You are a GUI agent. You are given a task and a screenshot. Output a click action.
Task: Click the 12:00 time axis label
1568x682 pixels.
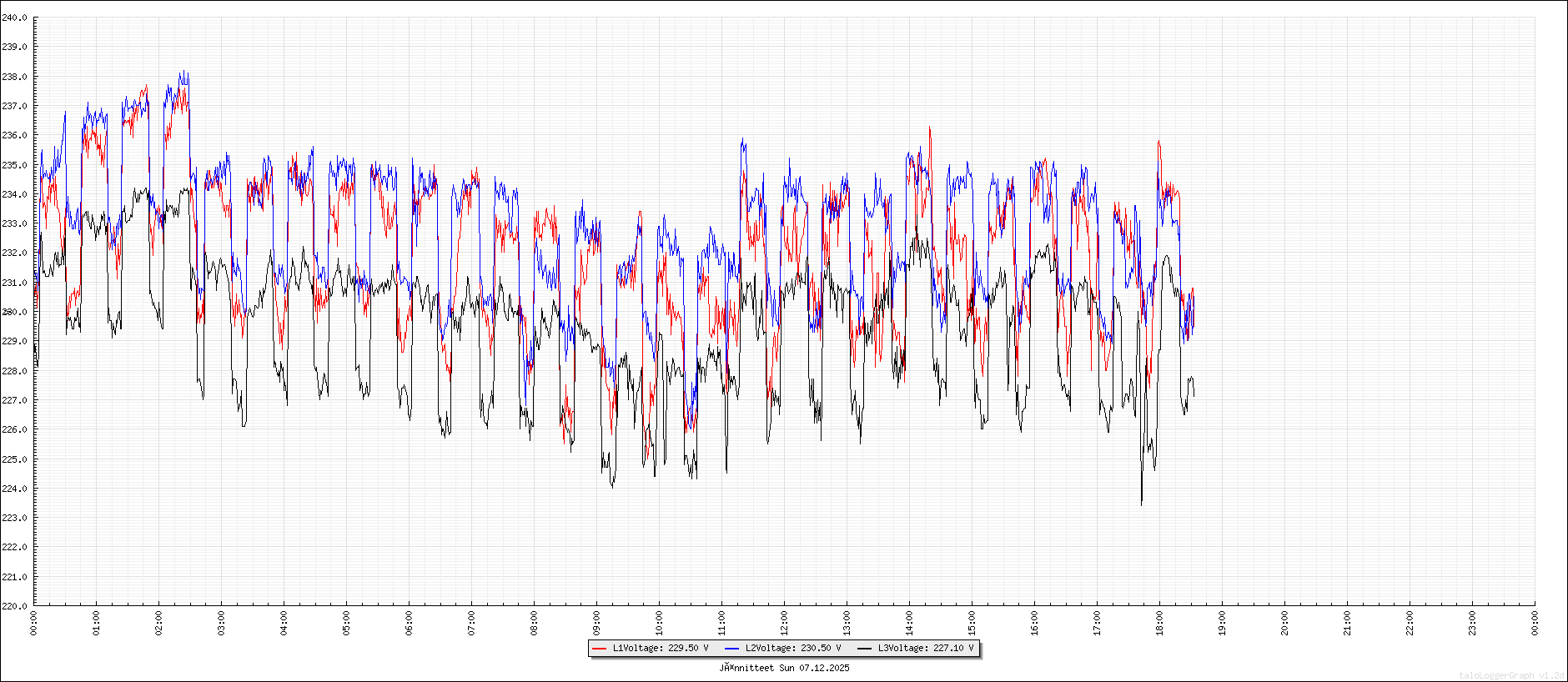pos(784,623)
